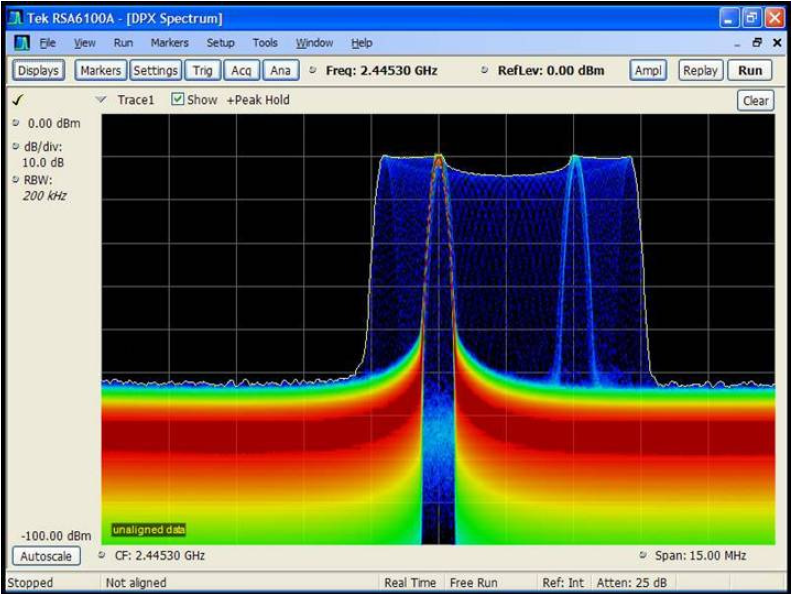Click the knob icon beside dB/div
This screenshot has width=791, height=594.
pos(15,147)
